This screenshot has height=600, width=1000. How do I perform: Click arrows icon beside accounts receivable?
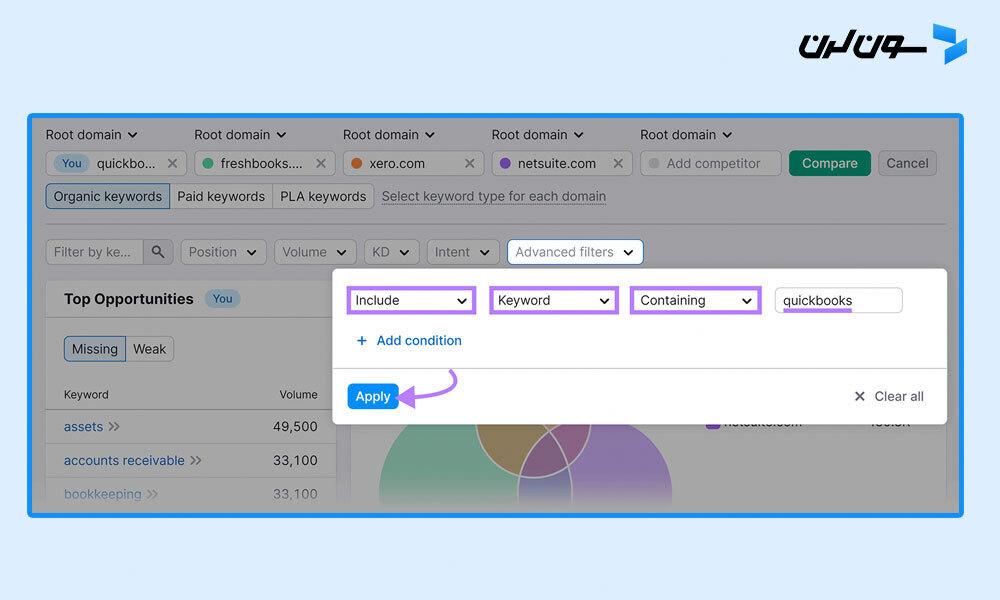[x=196, y=460]
